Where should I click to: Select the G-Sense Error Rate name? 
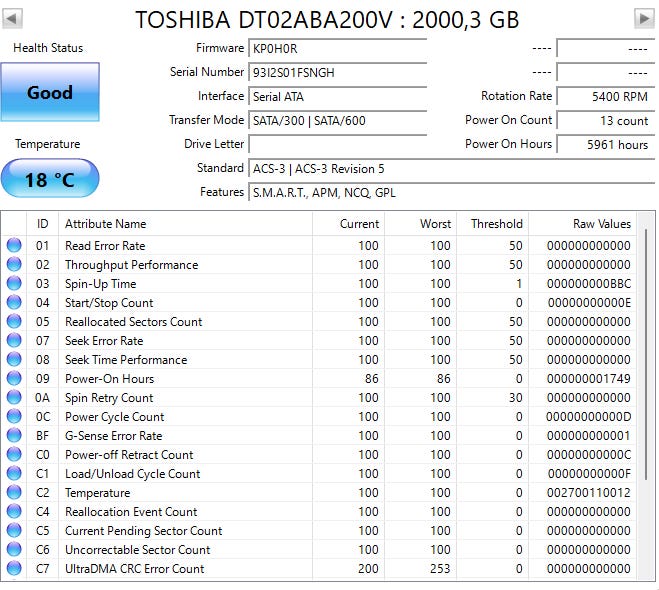point(113,436)
